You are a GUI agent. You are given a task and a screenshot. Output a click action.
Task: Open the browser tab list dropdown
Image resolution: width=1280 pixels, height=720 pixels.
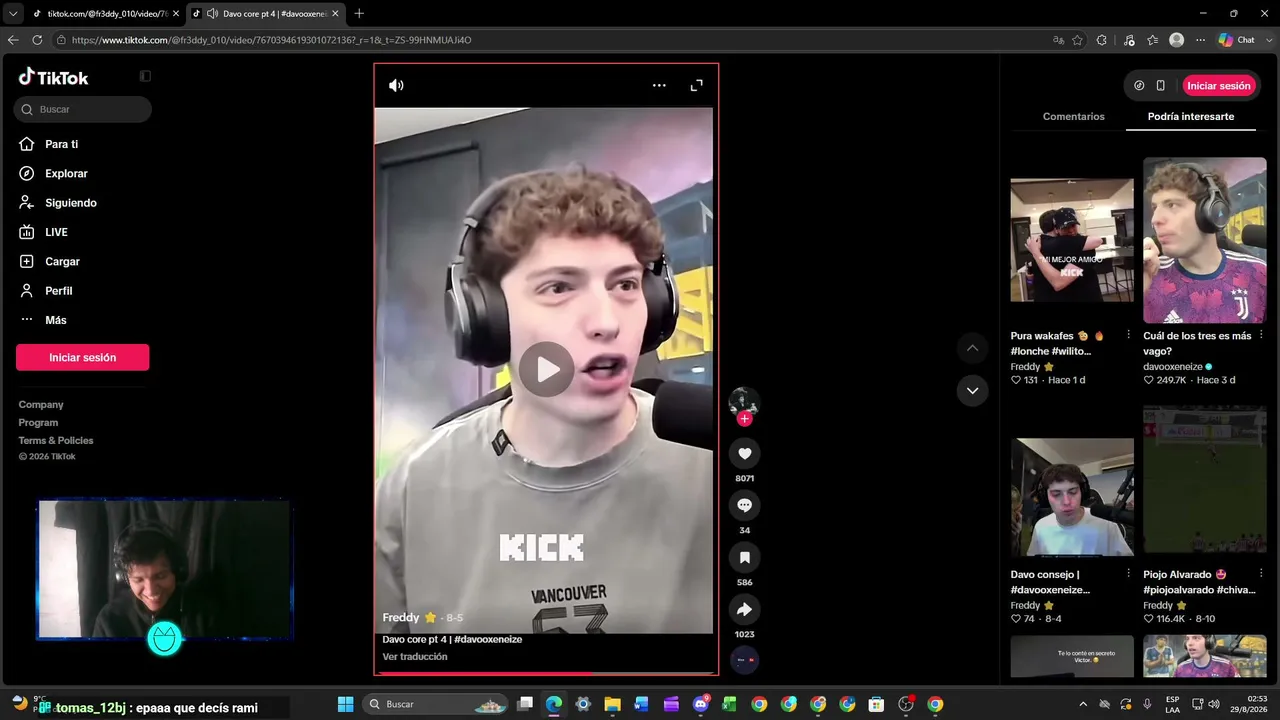coord(13,14)
